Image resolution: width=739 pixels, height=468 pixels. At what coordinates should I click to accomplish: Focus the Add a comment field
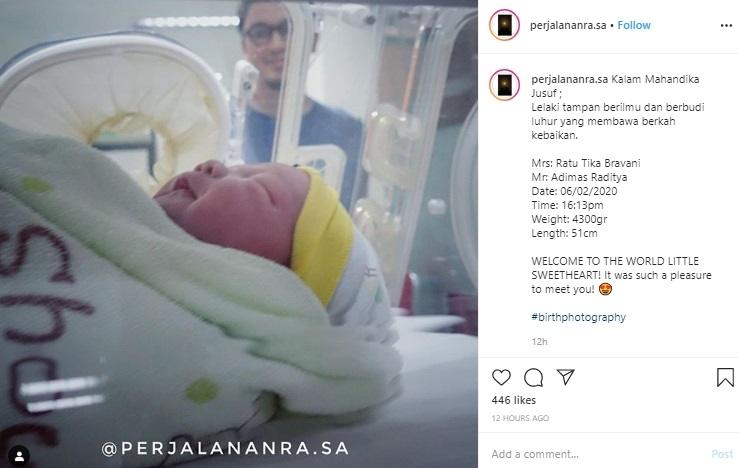[599, 454]
